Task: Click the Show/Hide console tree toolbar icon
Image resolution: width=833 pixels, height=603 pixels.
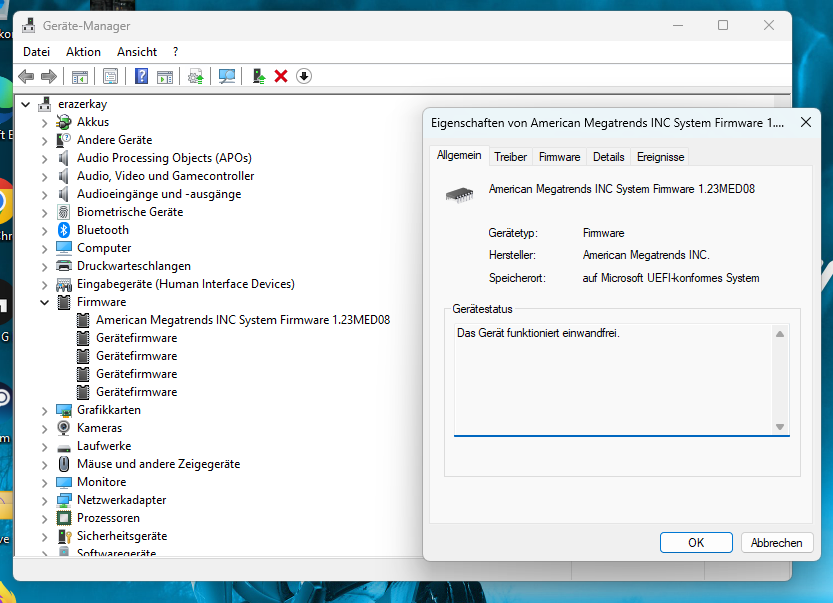Action: (79, 76)
